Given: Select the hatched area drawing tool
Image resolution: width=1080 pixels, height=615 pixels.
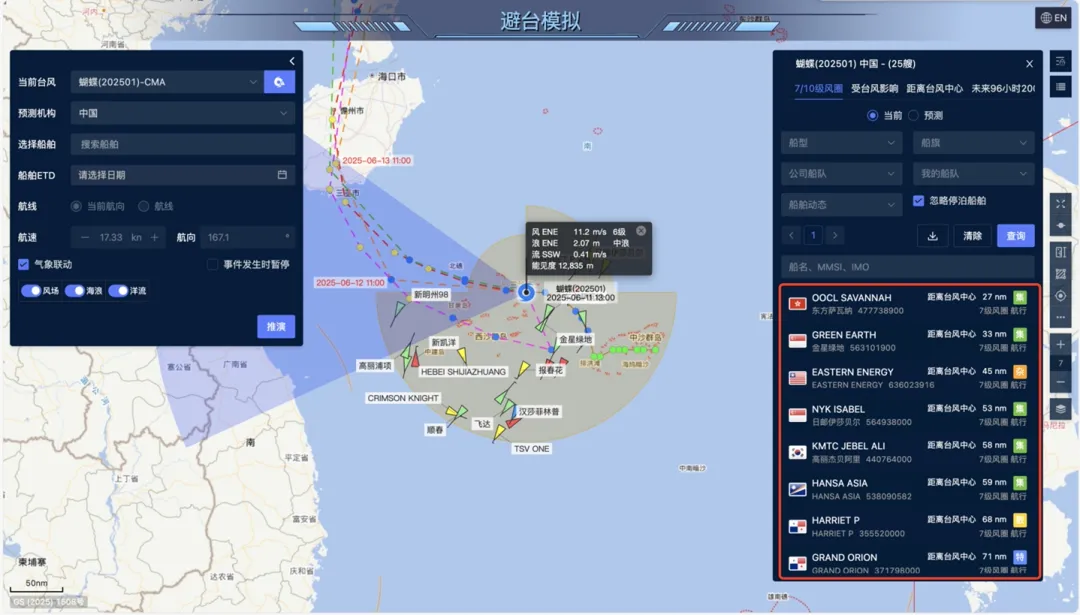Looking at the screenshot, I should [x=1061, y=274].
